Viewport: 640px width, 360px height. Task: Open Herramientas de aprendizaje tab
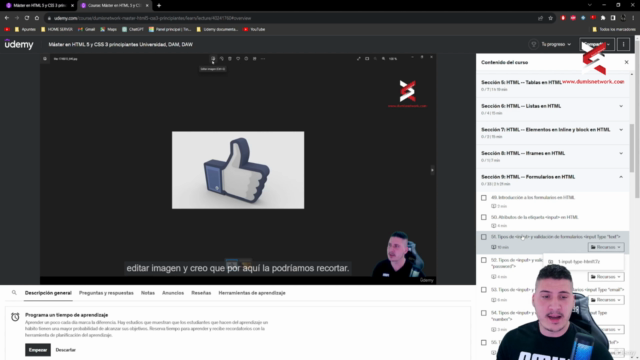pos(252,293)
